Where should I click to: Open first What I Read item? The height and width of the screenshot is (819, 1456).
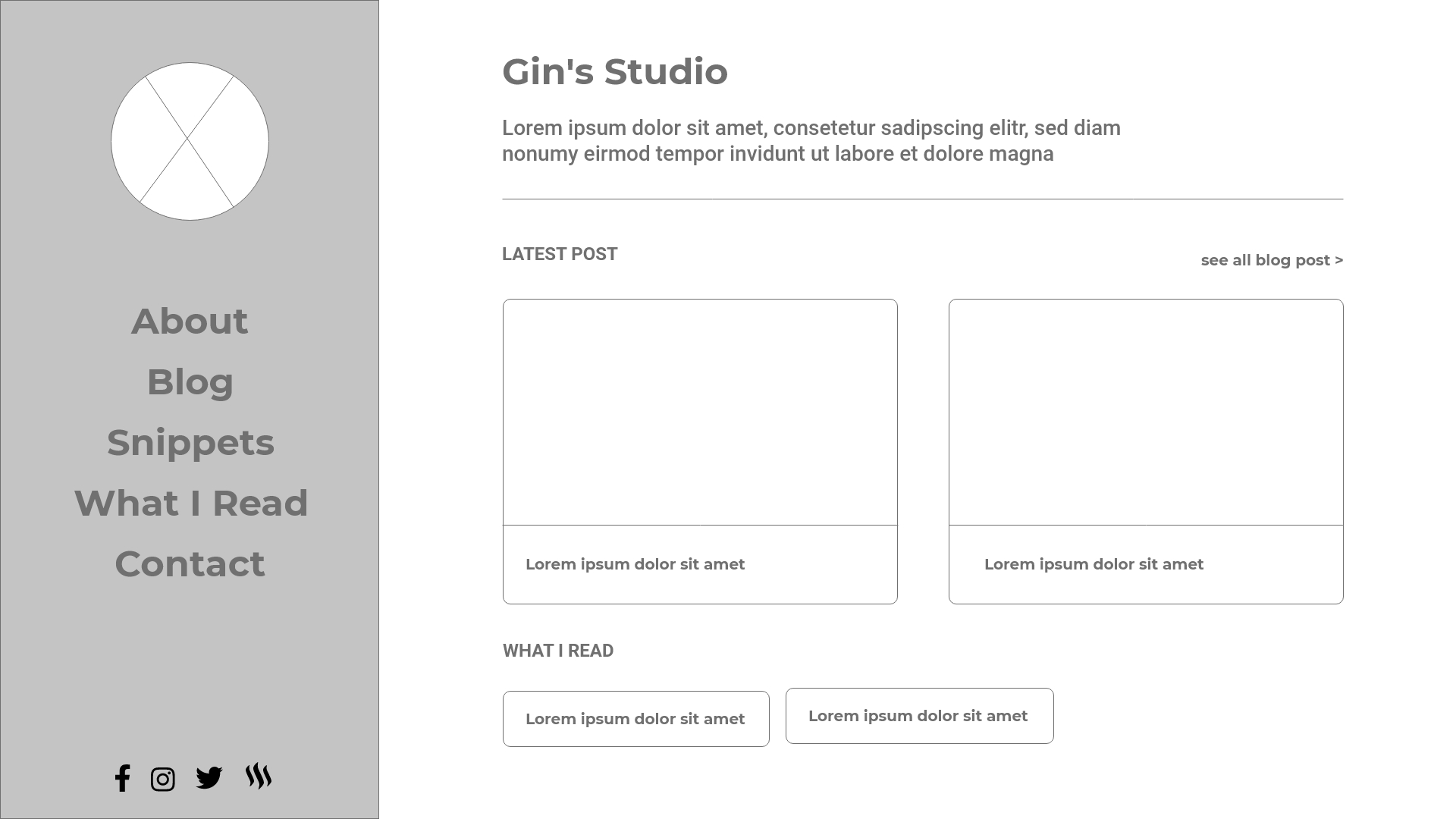click(x=635, y=719)
